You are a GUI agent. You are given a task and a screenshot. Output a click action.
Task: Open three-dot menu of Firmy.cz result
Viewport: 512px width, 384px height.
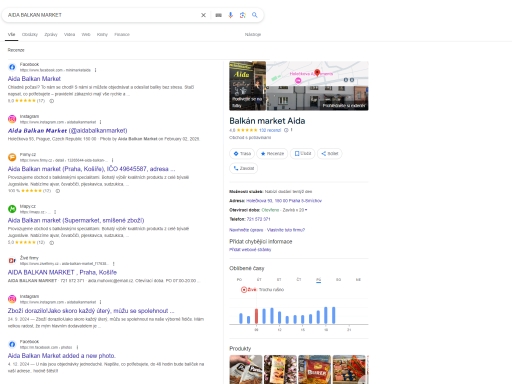click(x=112, y=160)
